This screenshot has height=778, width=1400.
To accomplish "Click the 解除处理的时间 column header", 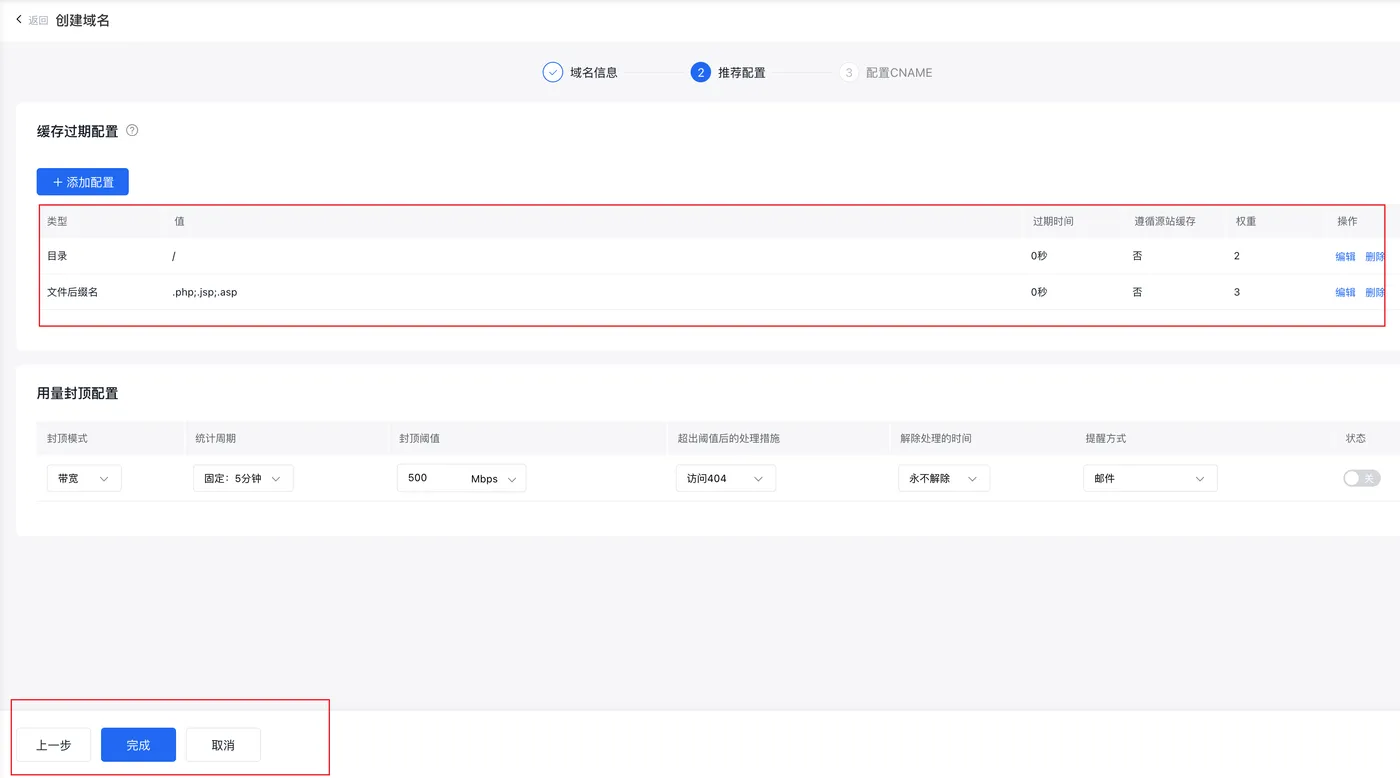I will 936,438.
